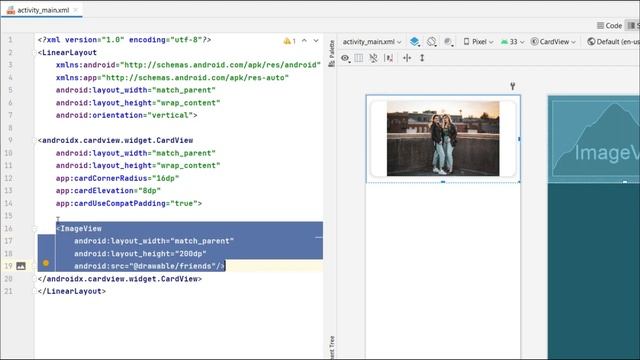Viewport: 640px width, 360px height.
Task: Click the cardCornerRadius "16dp" value
Action: point(165,178)
